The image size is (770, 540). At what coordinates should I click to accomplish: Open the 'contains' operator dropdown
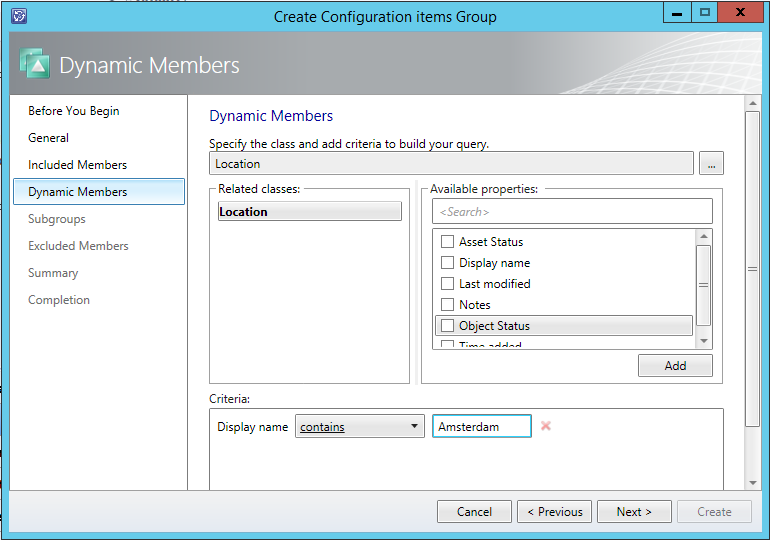tap(360, 427)
